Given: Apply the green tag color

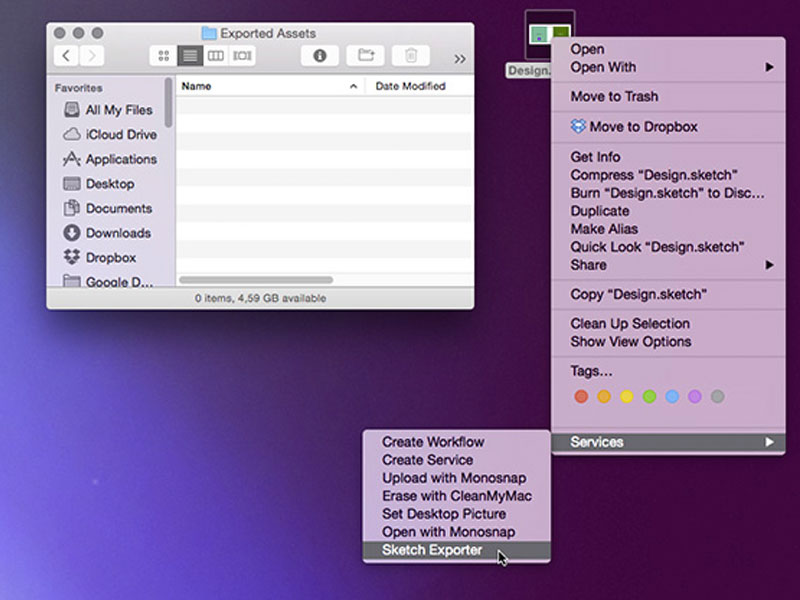Looking at the screenshot, I should coord(649,396).
